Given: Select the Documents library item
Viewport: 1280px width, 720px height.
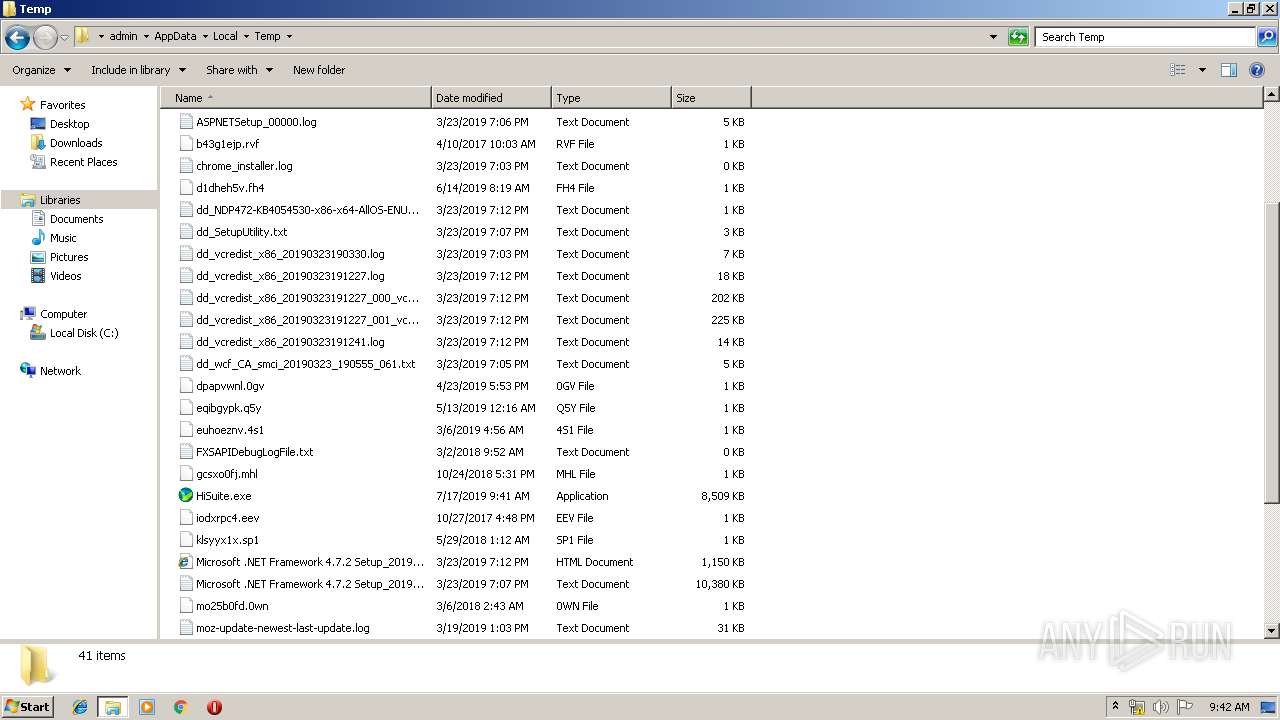Looking at the screenshot, I should coord(76,219).
